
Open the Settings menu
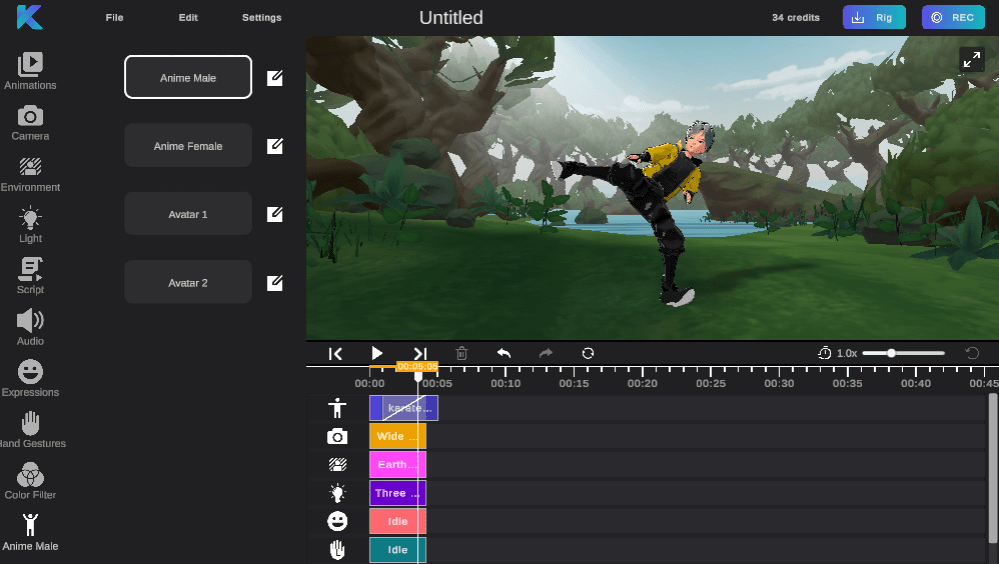[261, 18]
